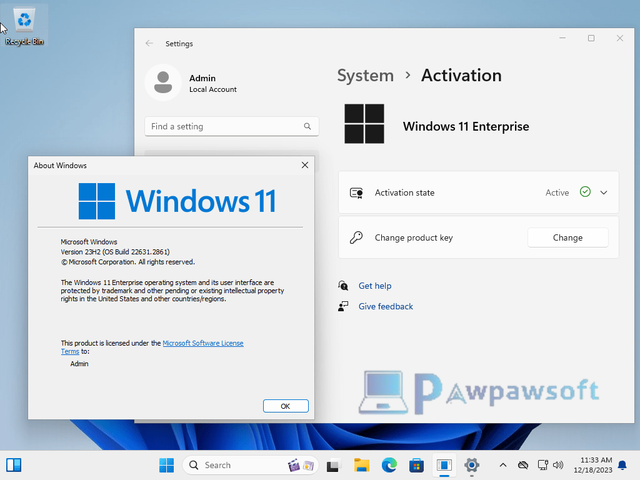
Task: Click the Get help icon
Action: tap(343, 286)
